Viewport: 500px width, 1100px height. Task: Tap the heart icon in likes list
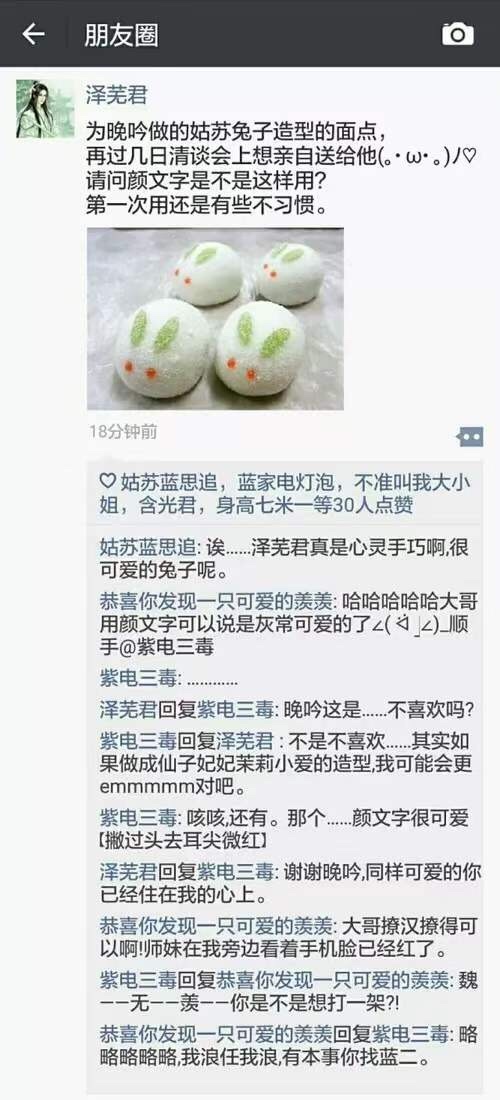pos(107,481)
